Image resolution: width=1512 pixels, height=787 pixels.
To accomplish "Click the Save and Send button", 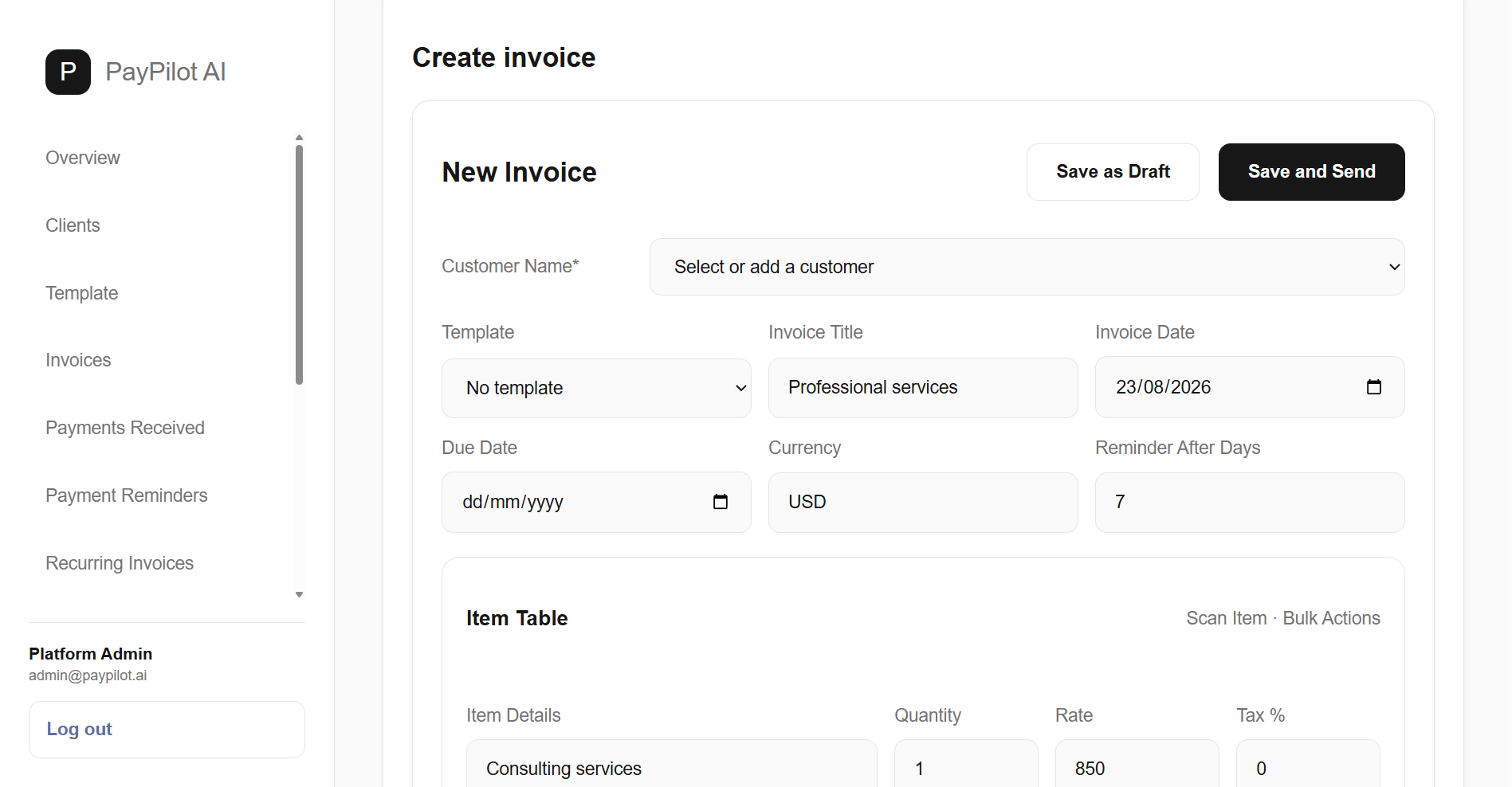I will point(1311,172).
